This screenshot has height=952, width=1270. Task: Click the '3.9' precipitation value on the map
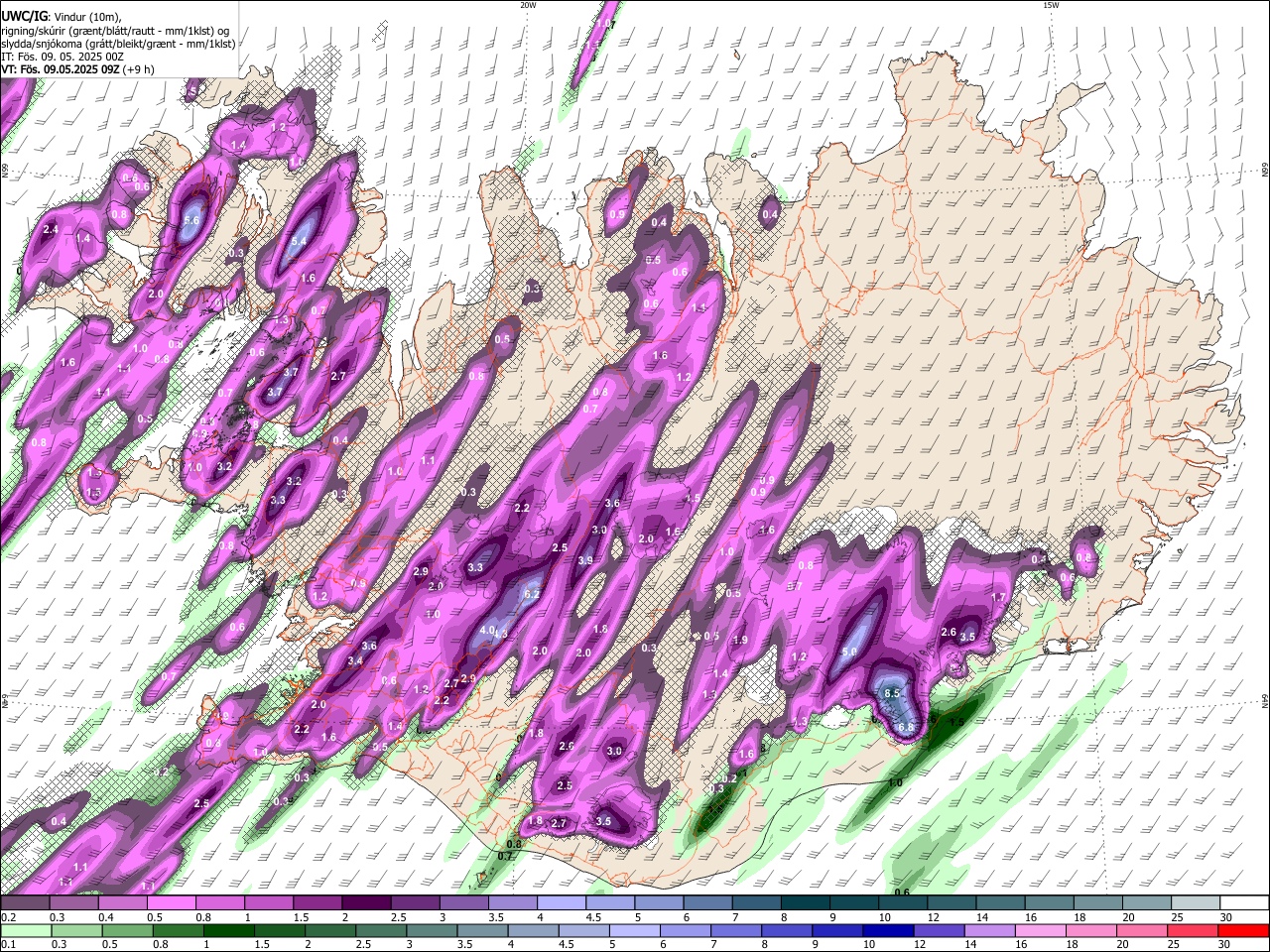585,560
